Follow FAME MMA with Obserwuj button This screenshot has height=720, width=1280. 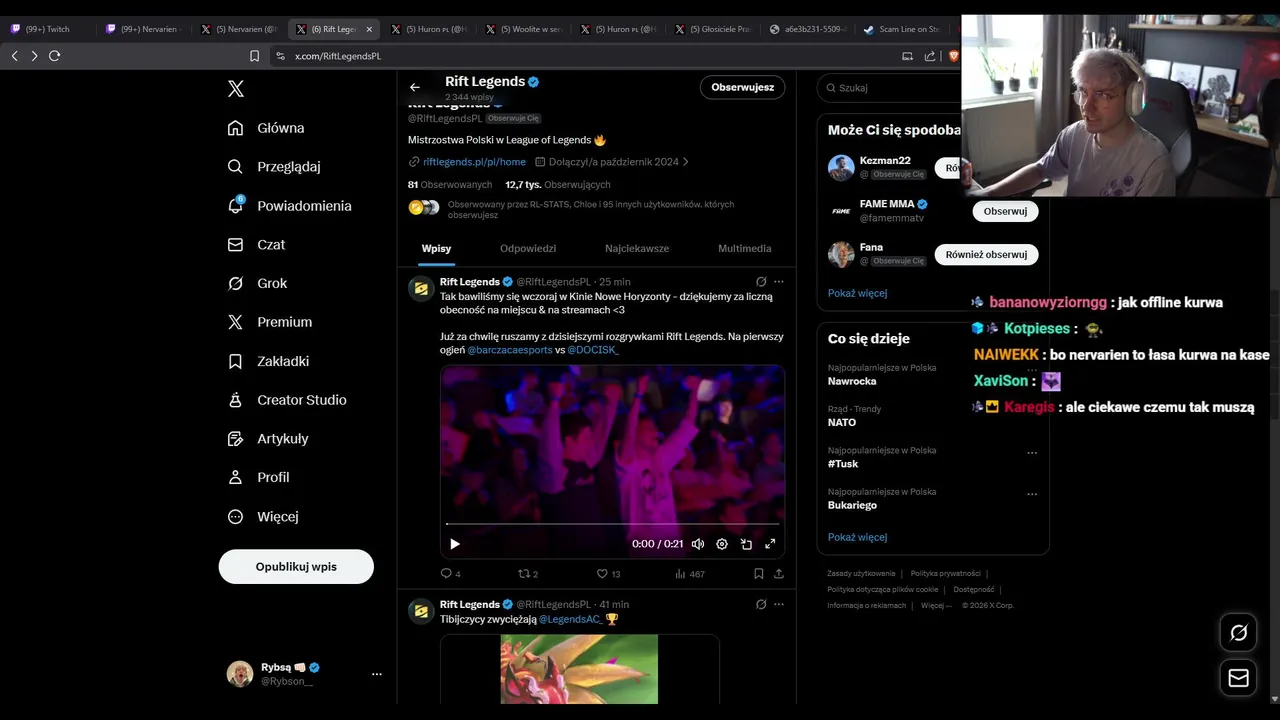[x=1005, y=211]
